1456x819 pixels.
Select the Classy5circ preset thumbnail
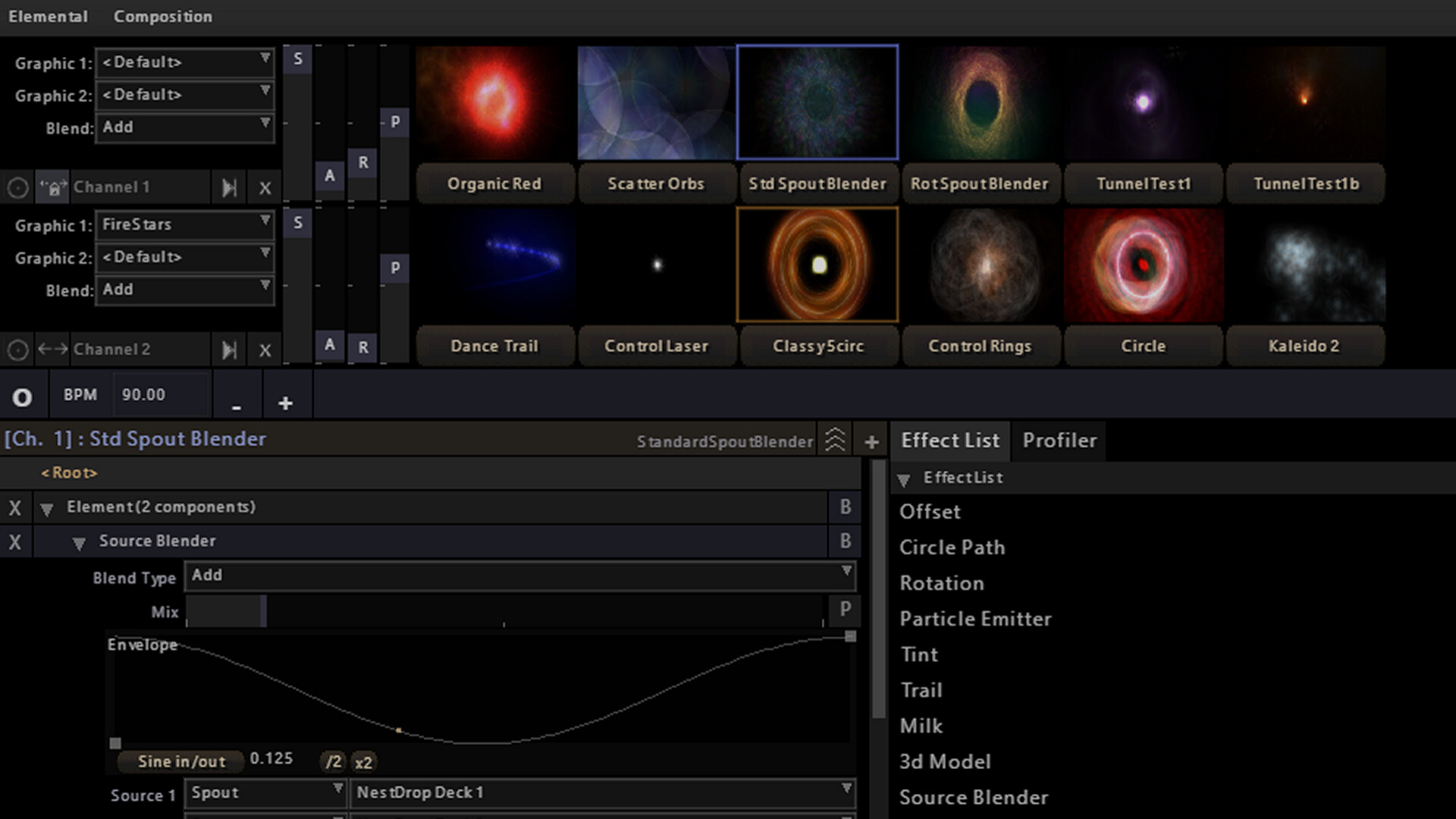coord(817,265)
